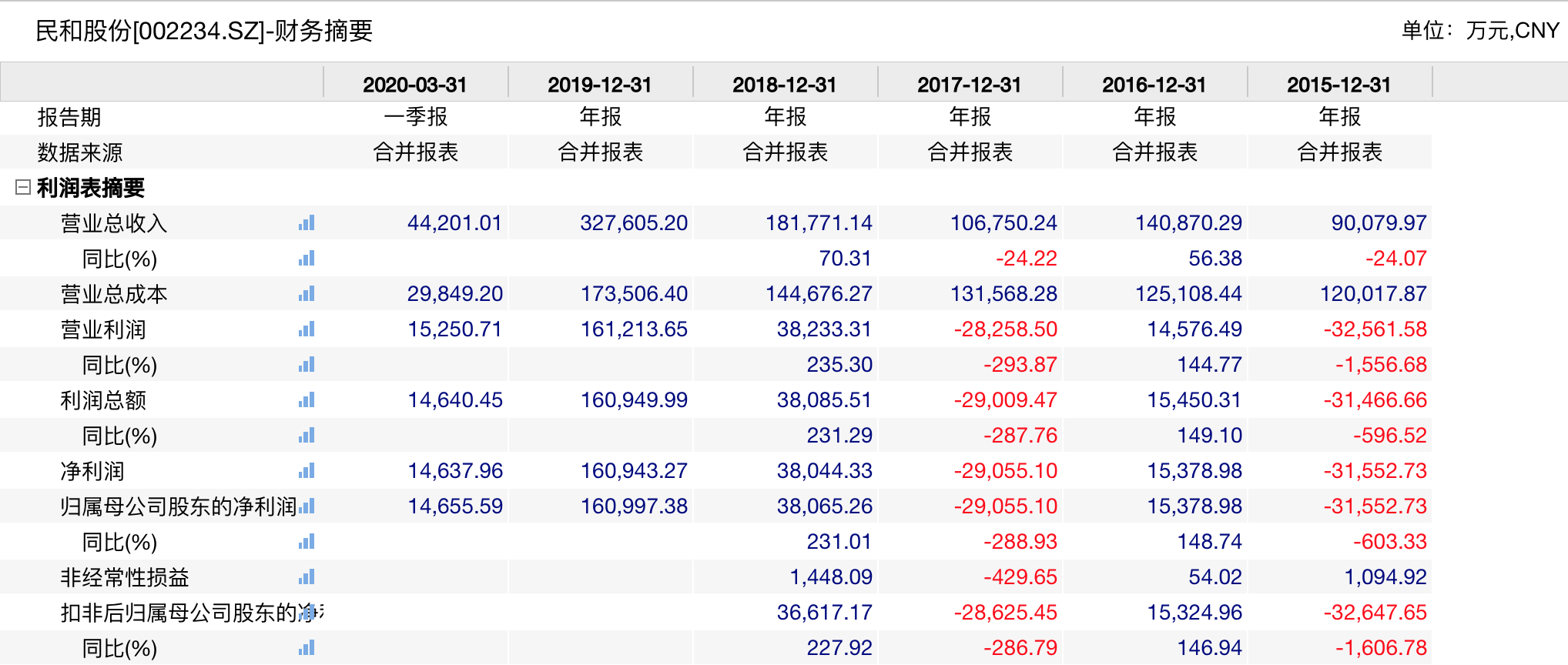This screenshot has width=1568, height=665.
Task: Click revenue value 106,750.24
Action: click(1003, 223)
